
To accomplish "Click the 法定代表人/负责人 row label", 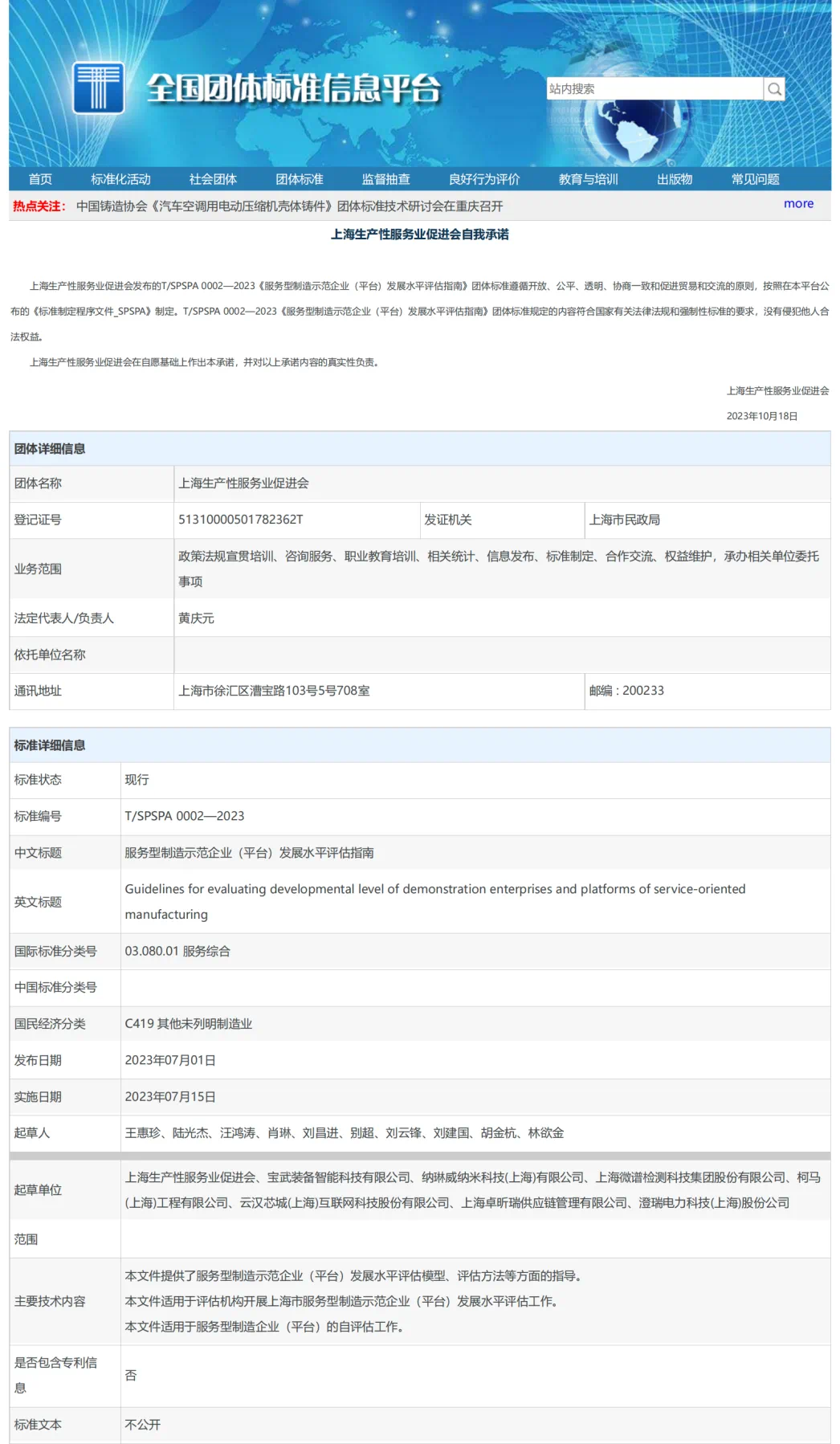I will tap(64, 618).
